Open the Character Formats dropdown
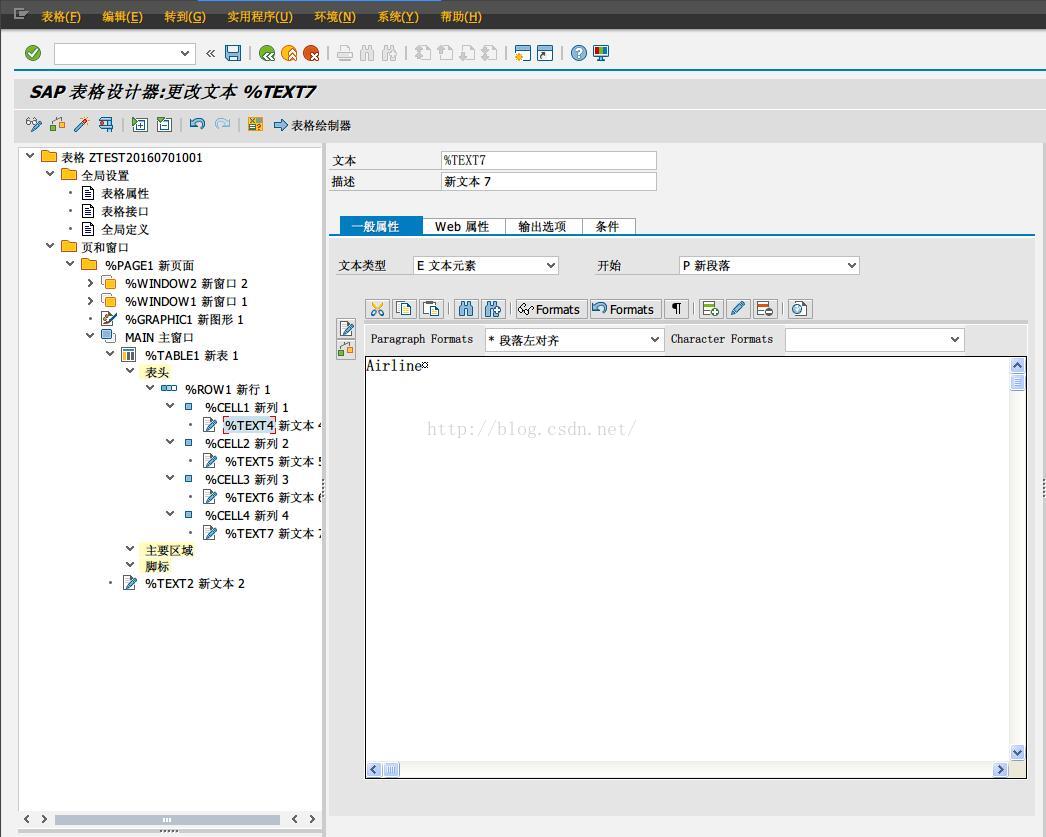 point(955,339)
